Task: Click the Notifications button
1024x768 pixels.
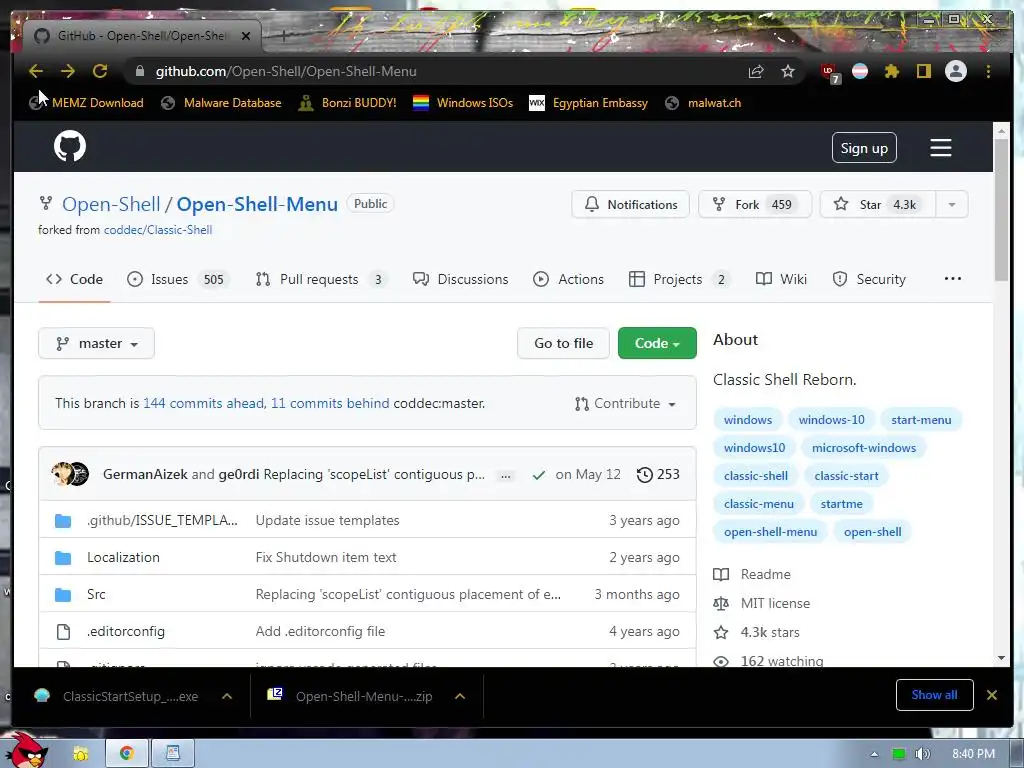Action: tap(630, 204)
